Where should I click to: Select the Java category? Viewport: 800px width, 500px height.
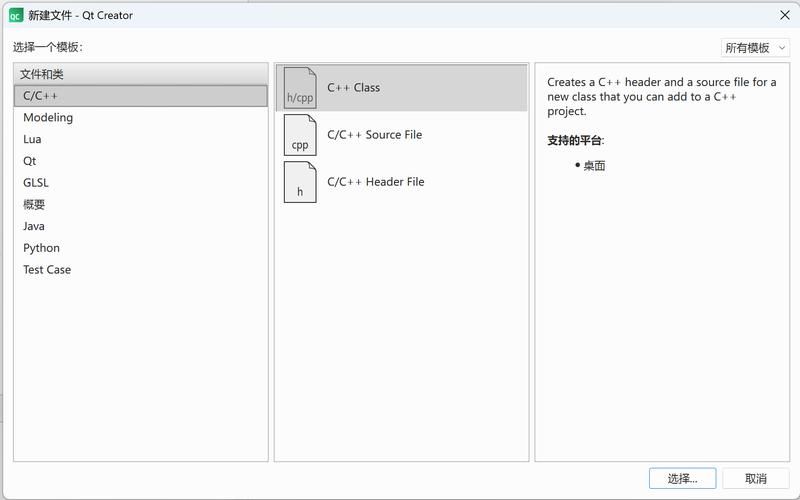[141, 226]
